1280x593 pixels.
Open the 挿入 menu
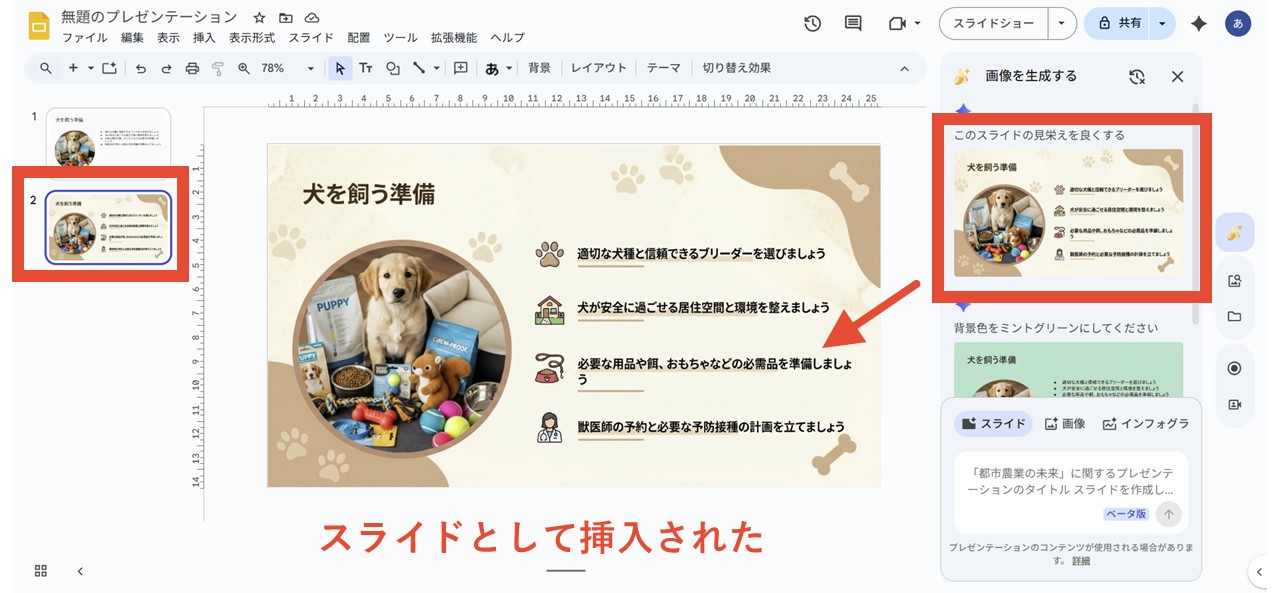pos(204,38)
